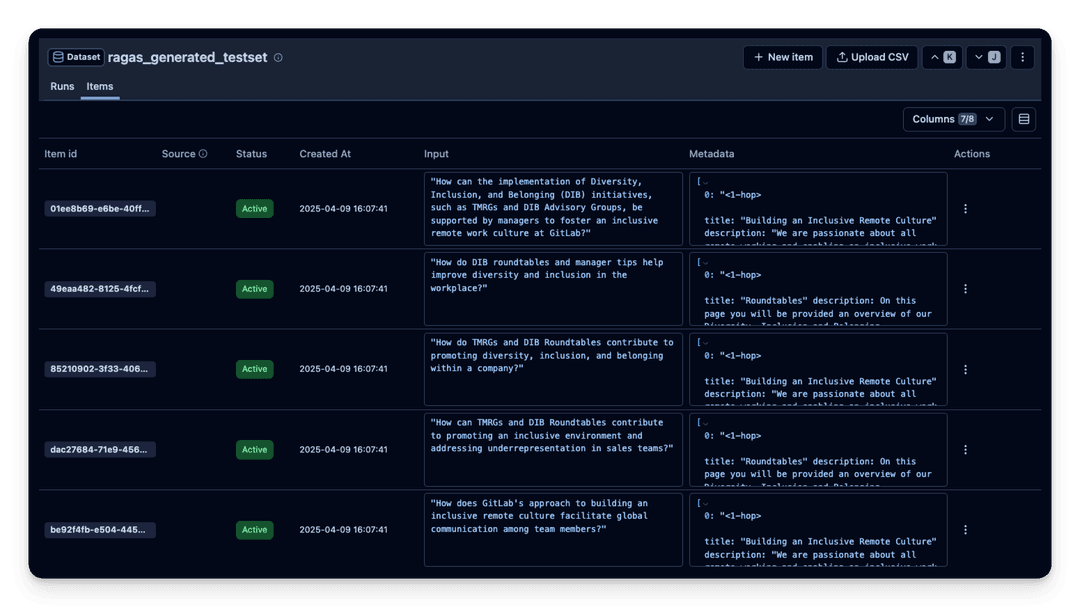Show the Source column info icon

tap(203, 154)
